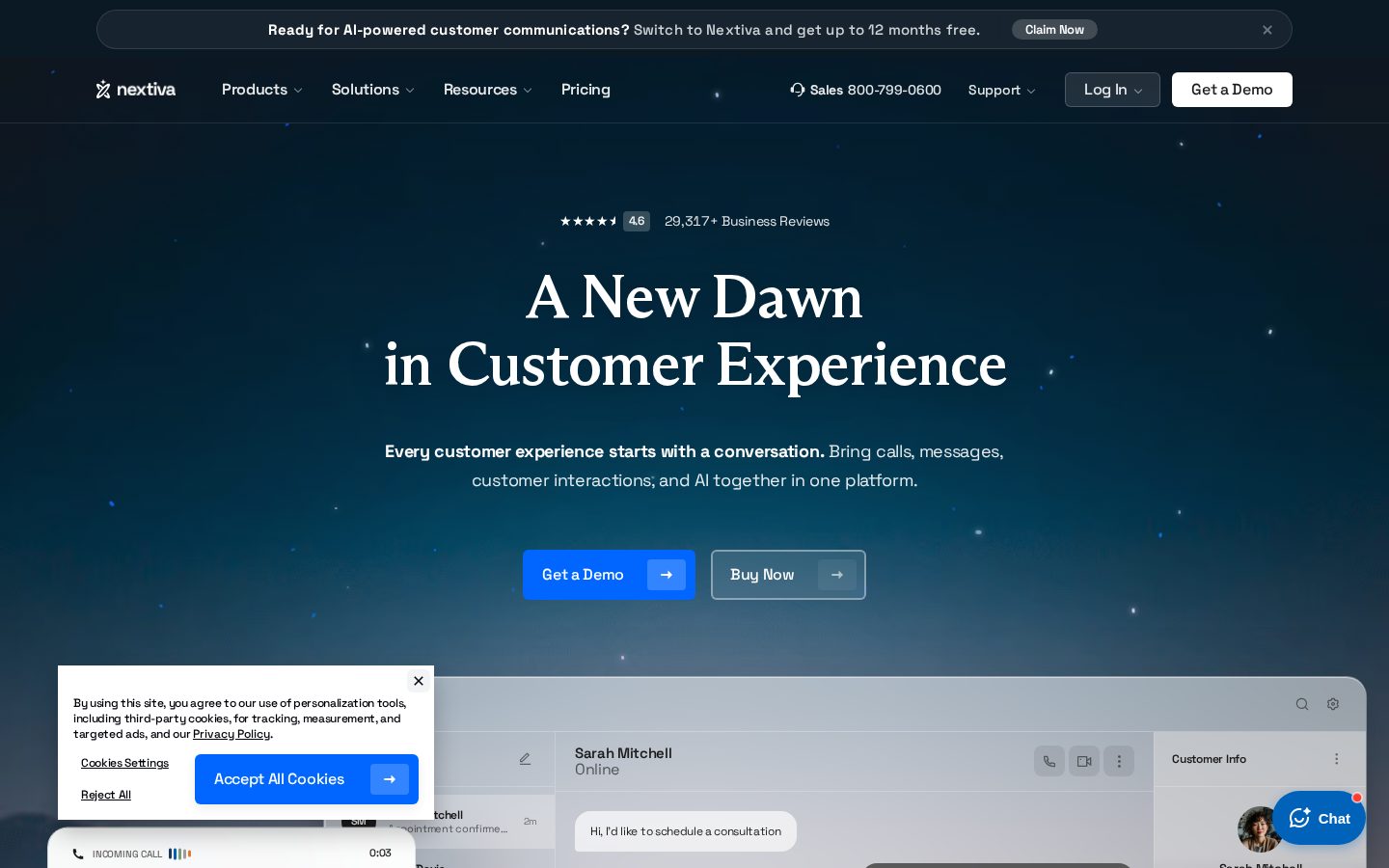This screenshot has height=868, width=1389.
Task: Open Customer Info options menu
Action: [1337, 759]
